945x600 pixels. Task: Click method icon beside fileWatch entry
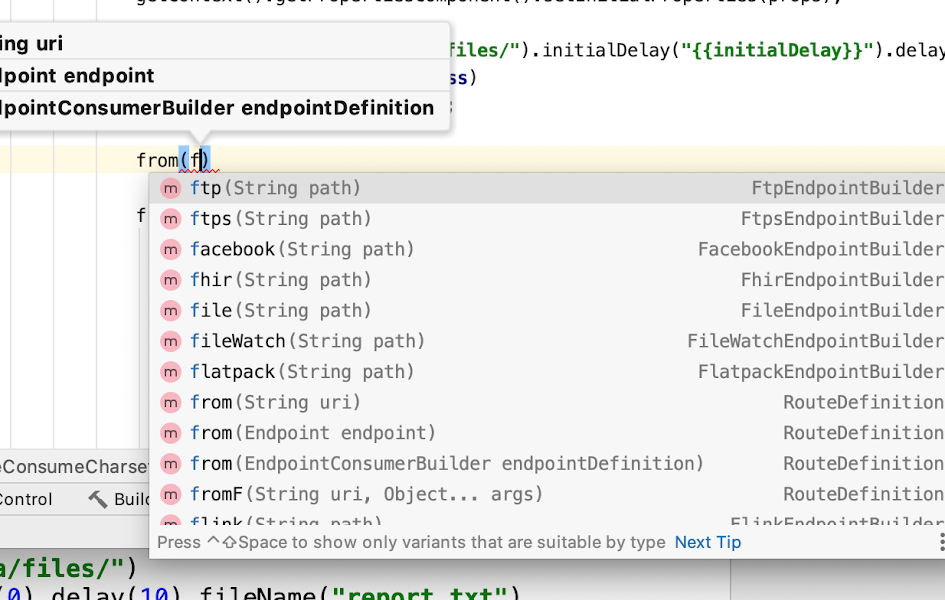171,341
